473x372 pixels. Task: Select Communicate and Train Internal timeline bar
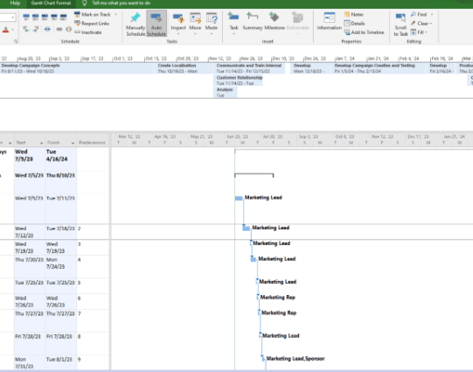(250, 68)
